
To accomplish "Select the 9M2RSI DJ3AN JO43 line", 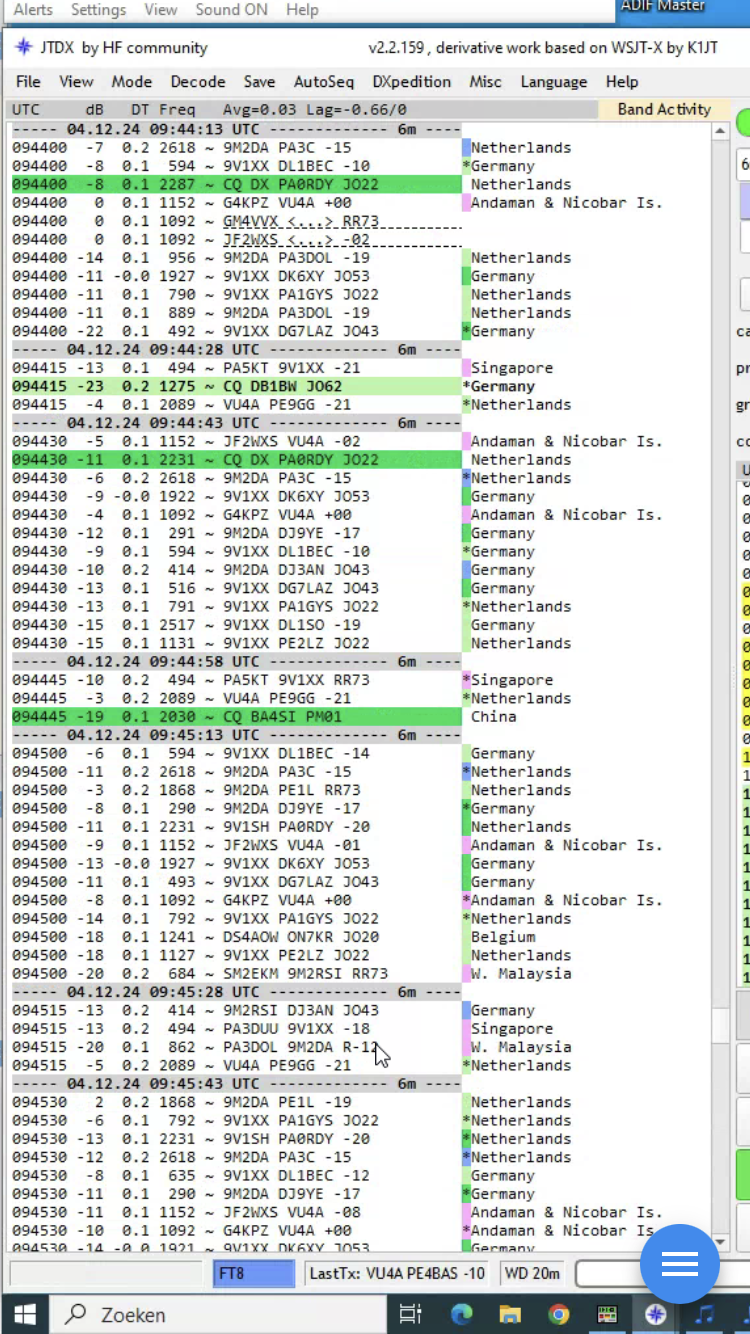I will tap(236, 1010).
